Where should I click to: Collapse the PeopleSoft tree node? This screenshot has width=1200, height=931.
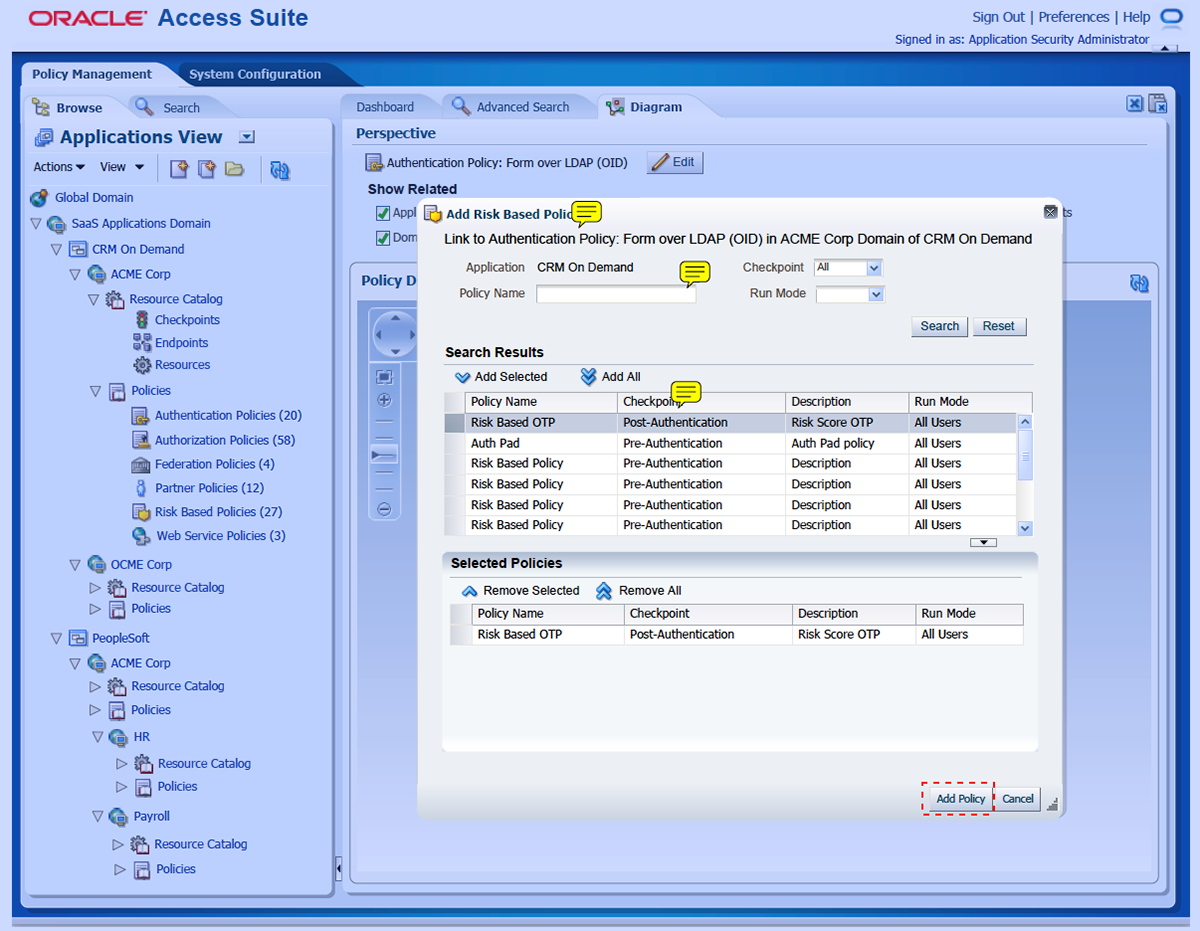(x=56, y=638)
